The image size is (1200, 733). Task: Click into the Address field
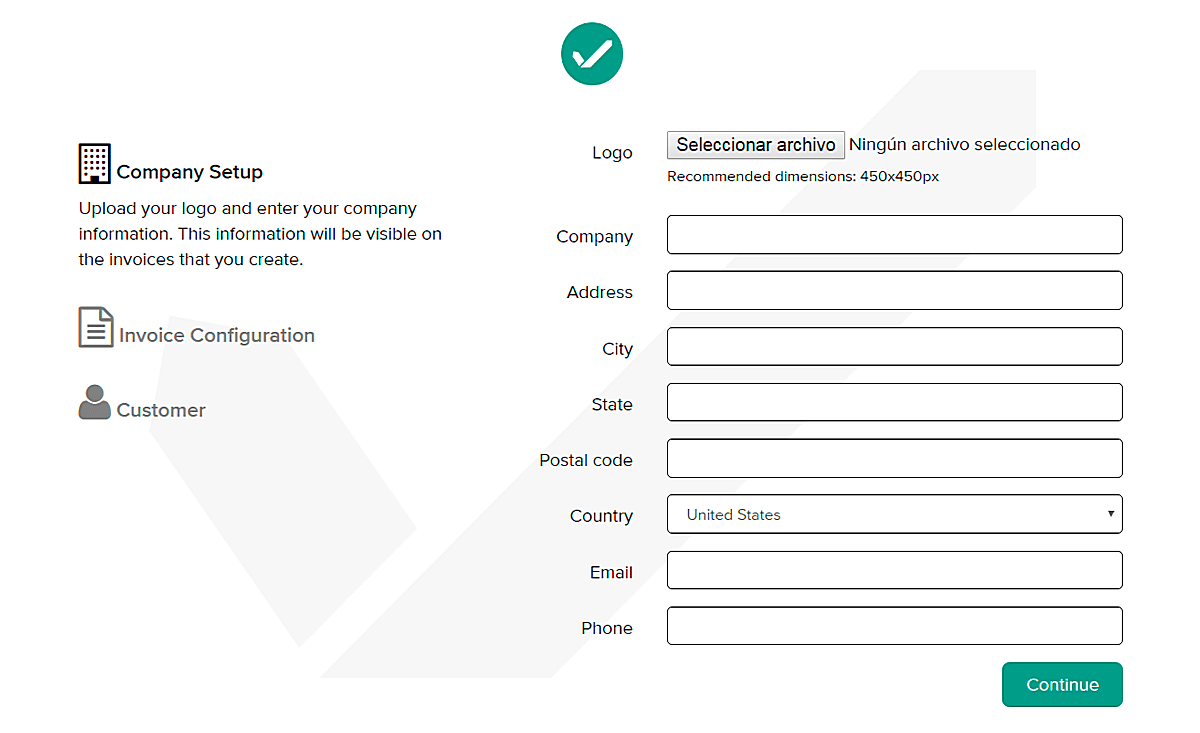(x=894, y=291)
